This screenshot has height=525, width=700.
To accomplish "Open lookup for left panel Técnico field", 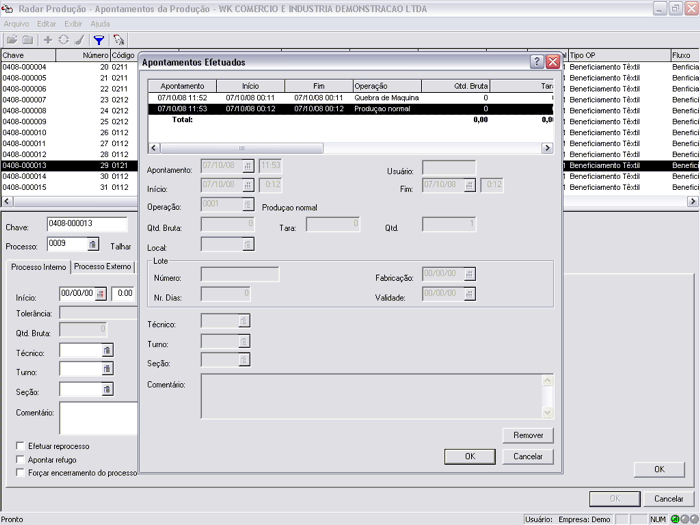I will (x=108, y=350).
